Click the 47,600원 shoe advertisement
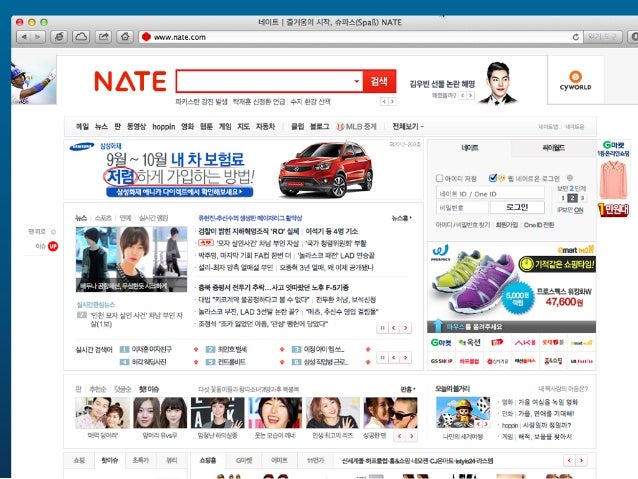Image resolution: width=638 pixels, height=479 pixels. pyautogui.click(x=512, y=287)
